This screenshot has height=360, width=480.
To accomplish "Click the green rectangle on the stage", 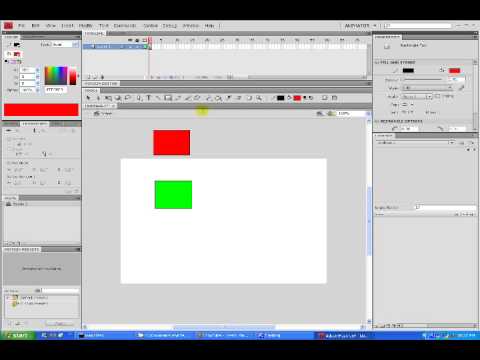I will point(173,195).
